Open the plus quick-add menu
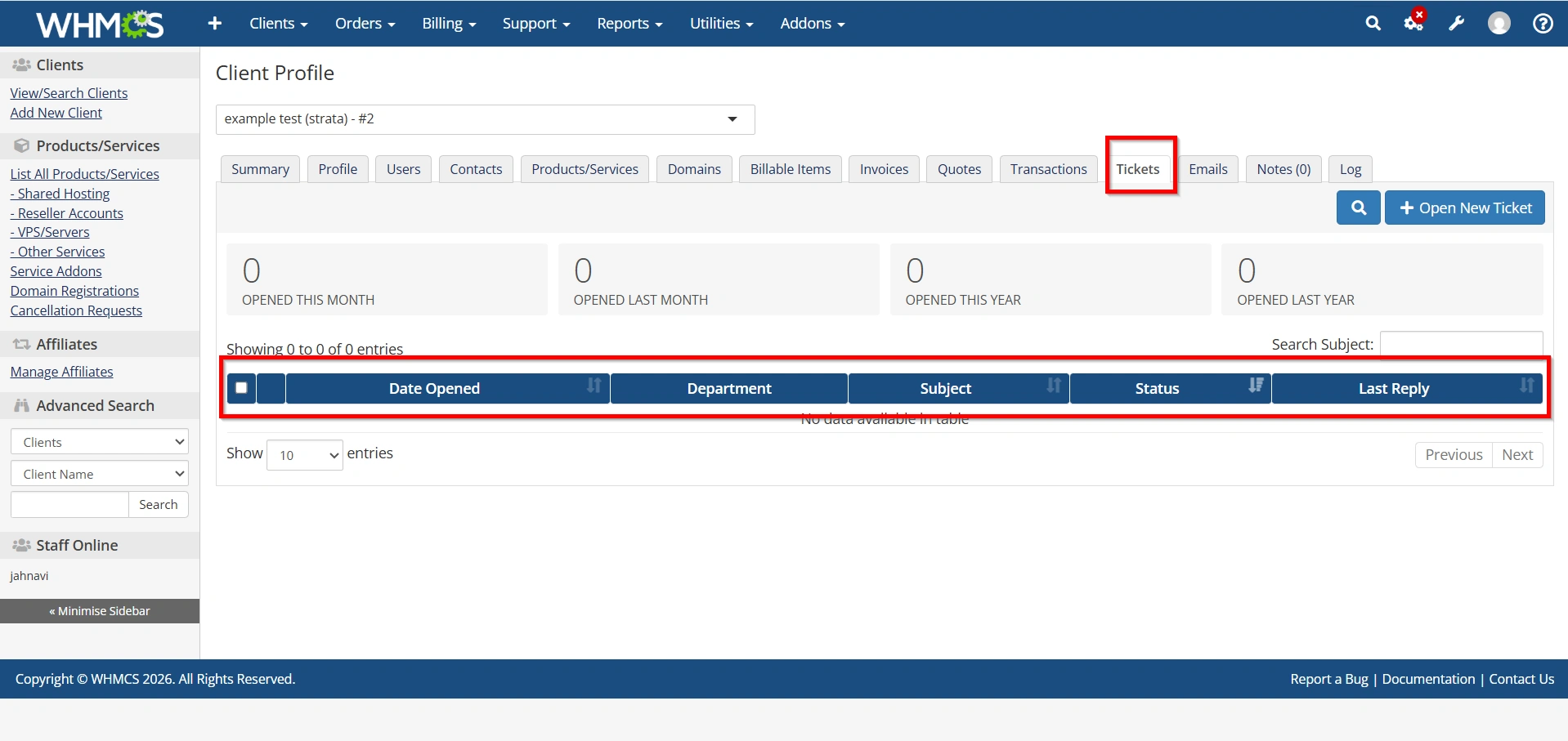The height and width of the screenshot is (741, 1568). point(215,24)
